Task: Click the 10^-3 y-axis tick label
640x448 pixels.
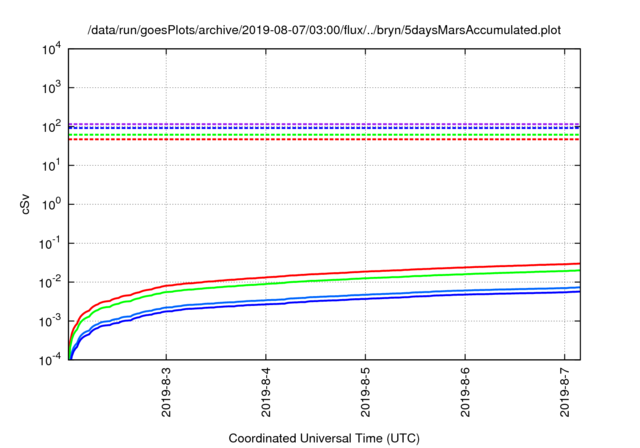Action: (x=50, y=321)
